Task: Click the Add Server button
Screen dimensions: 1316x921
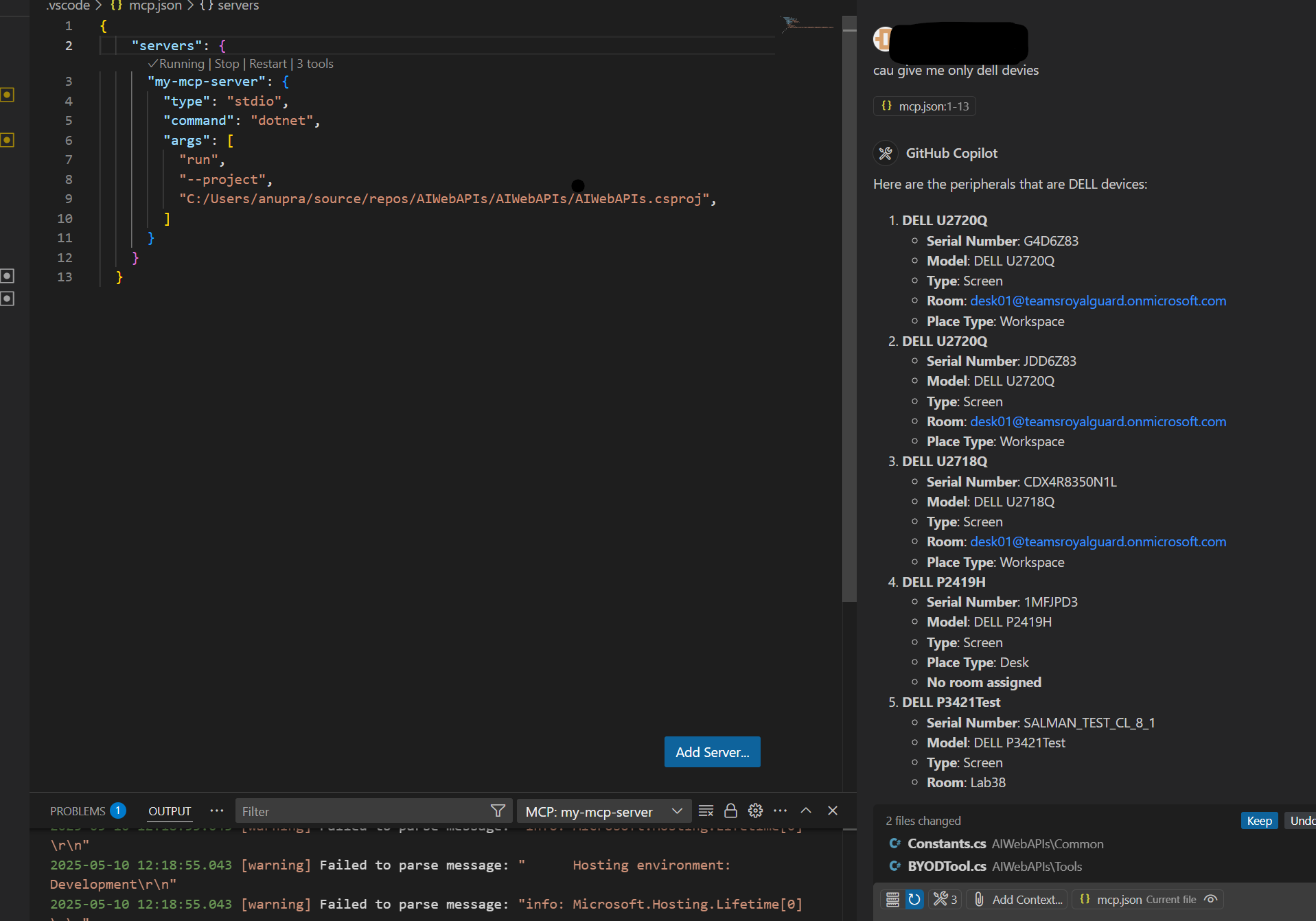Action: point(712,751)
